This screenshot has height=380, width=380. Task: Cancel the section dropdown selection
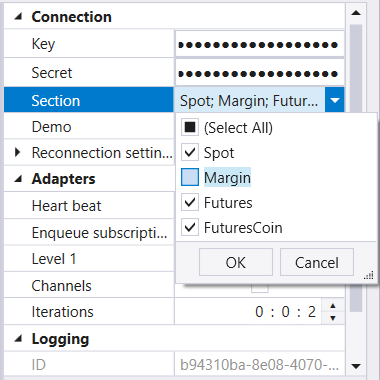point(317,262)
